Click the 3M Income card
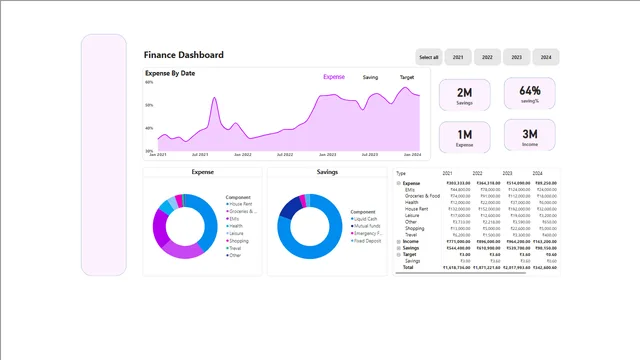Image resolution: width=640 pixels, height=360 pixels. 530,135
